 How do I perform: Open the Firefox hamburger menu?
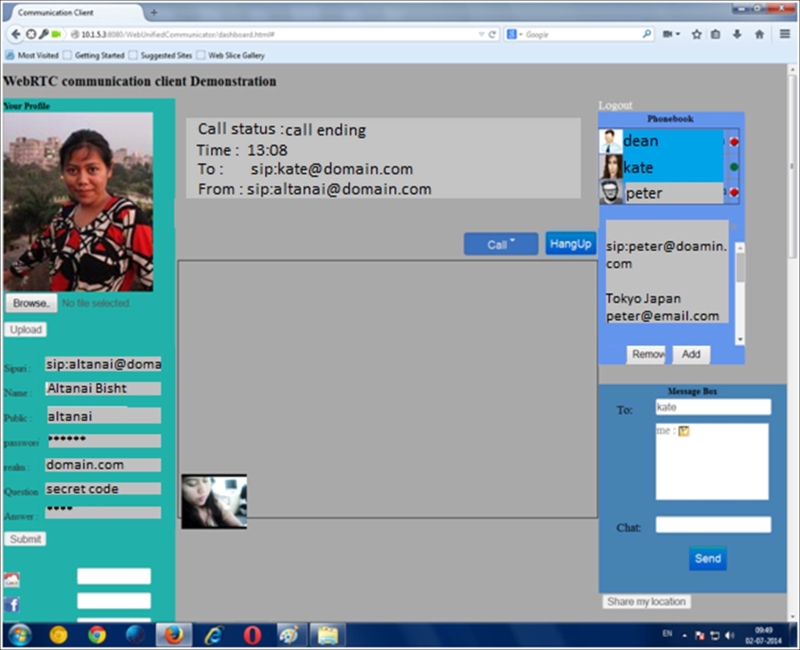(x=786, y=32)
